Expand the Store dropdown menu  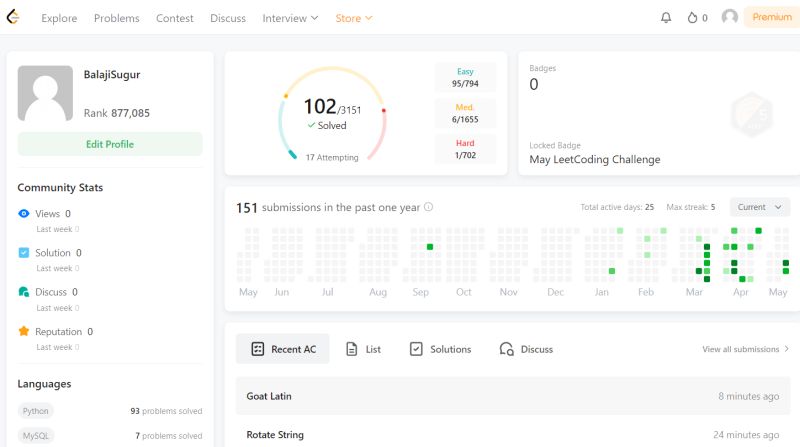pos(354,18)
